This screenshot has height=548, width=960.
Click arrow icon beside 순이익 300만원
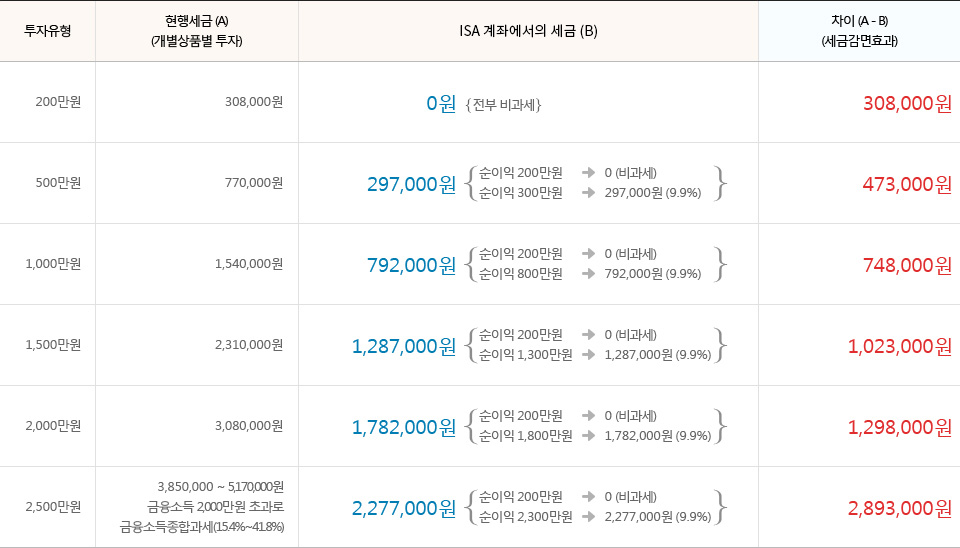[x=588, y=193]
